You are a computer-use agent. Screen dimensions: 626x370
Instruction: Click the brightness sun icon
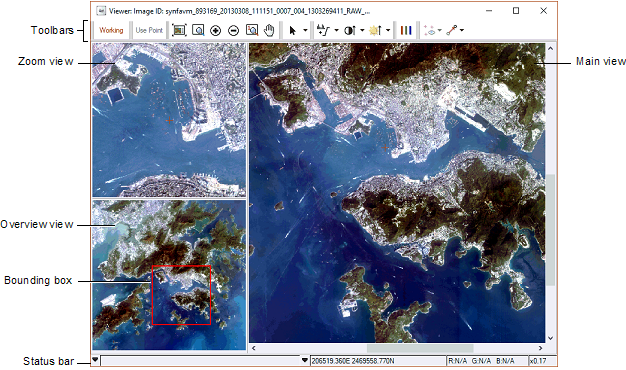[376, 30]
